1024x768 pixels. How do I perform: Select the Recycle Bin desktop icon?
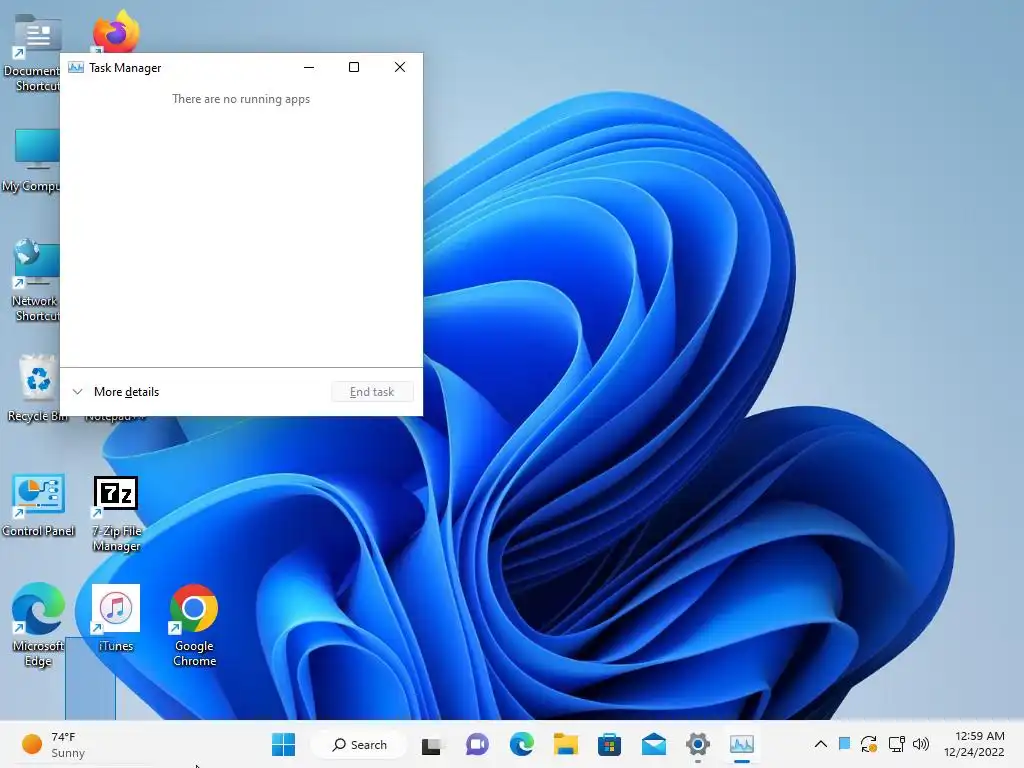point(37,387)
